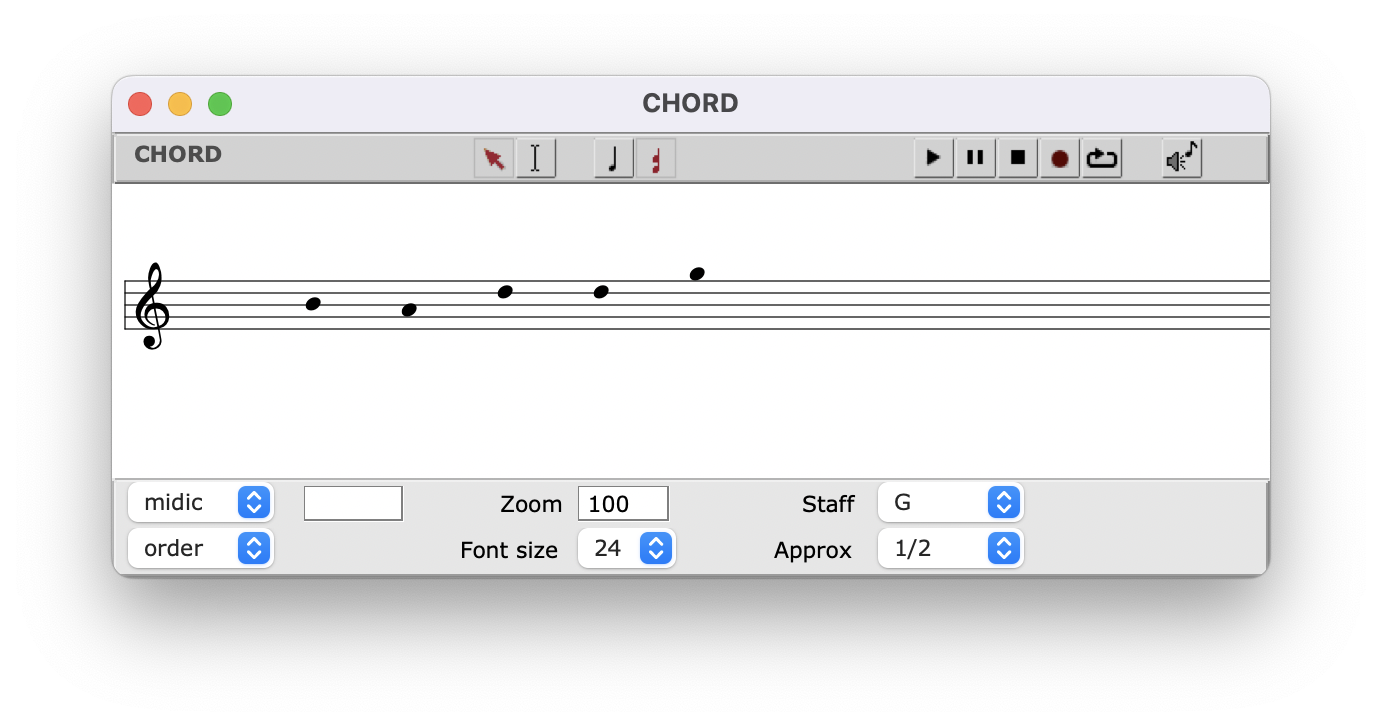Open the order dropdown
Image resolution: width=1382 pixels, height=726 pixels.
coord(201,548)
